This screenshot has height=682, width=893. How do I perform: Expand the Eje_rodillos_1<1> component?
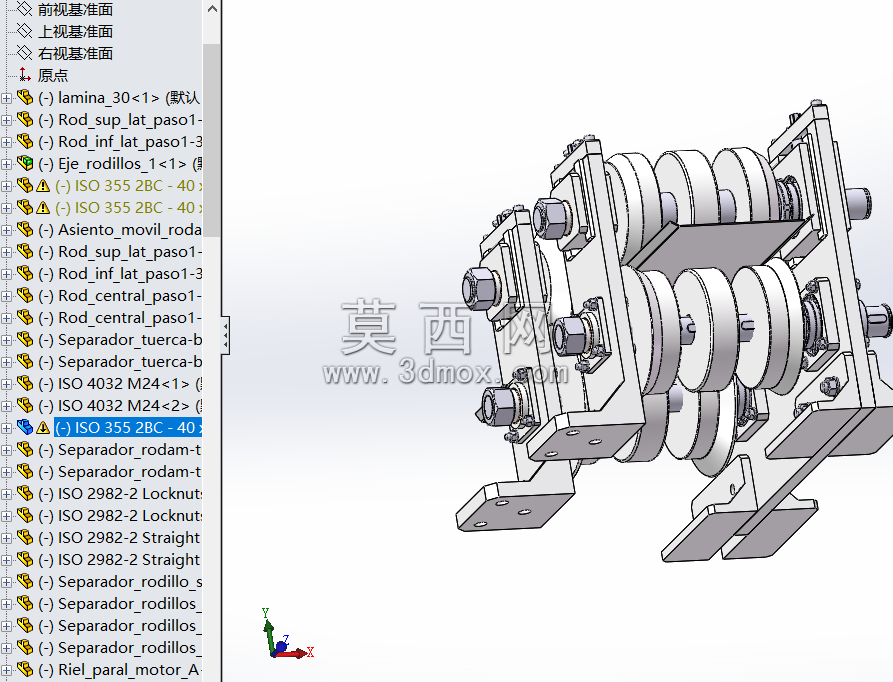6,165
